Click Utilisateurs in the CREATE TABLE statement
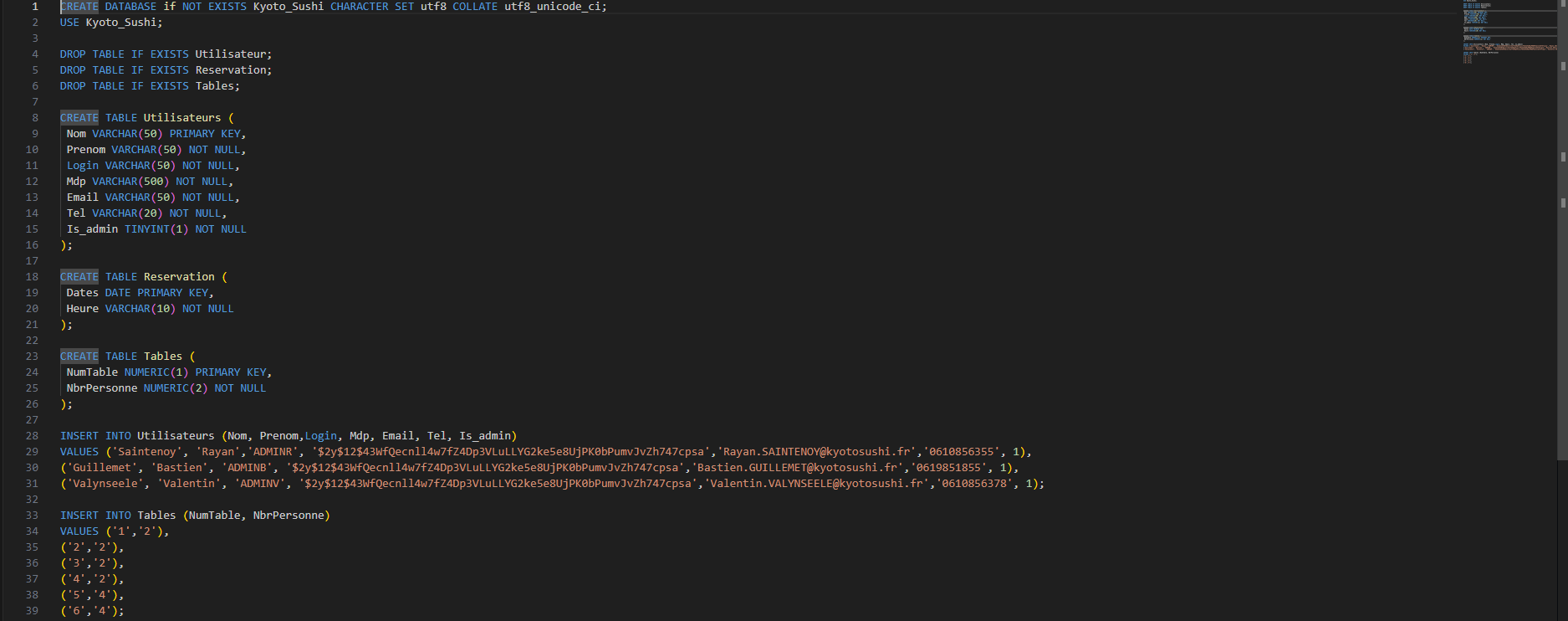Viewport: 1568px width, 621px height. [181, 118]
